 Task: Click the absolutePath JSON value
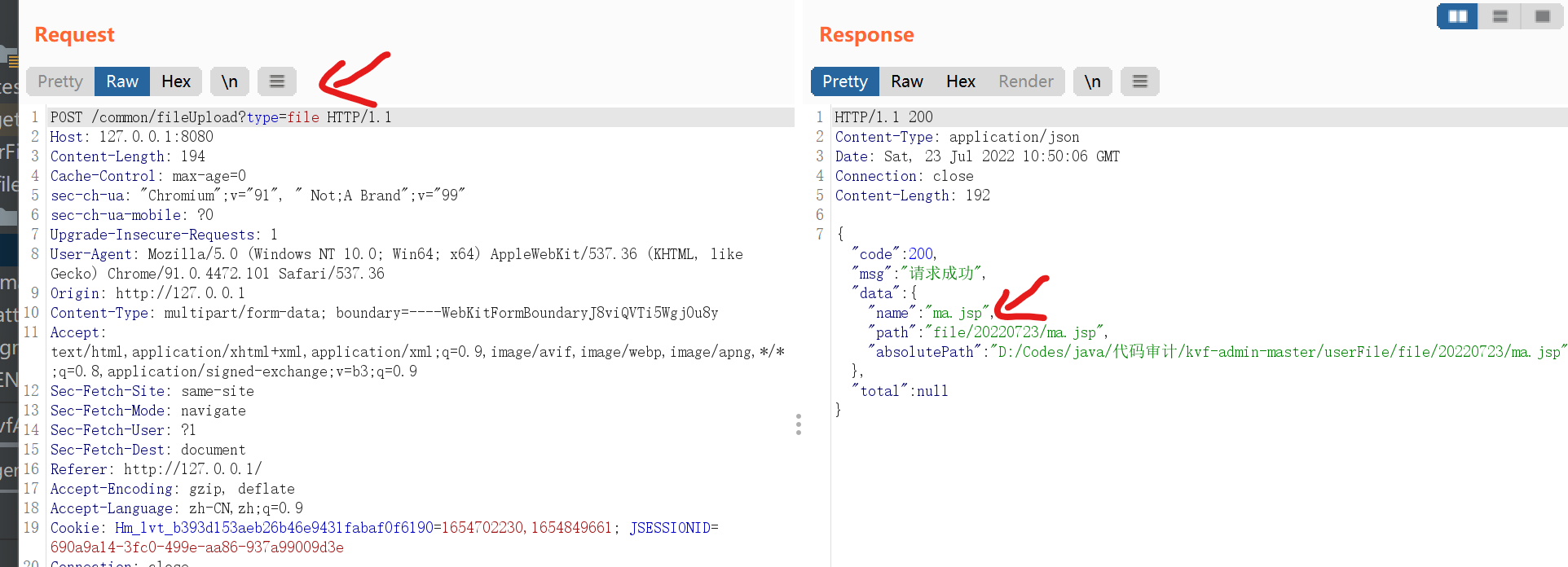(1277, 352)
